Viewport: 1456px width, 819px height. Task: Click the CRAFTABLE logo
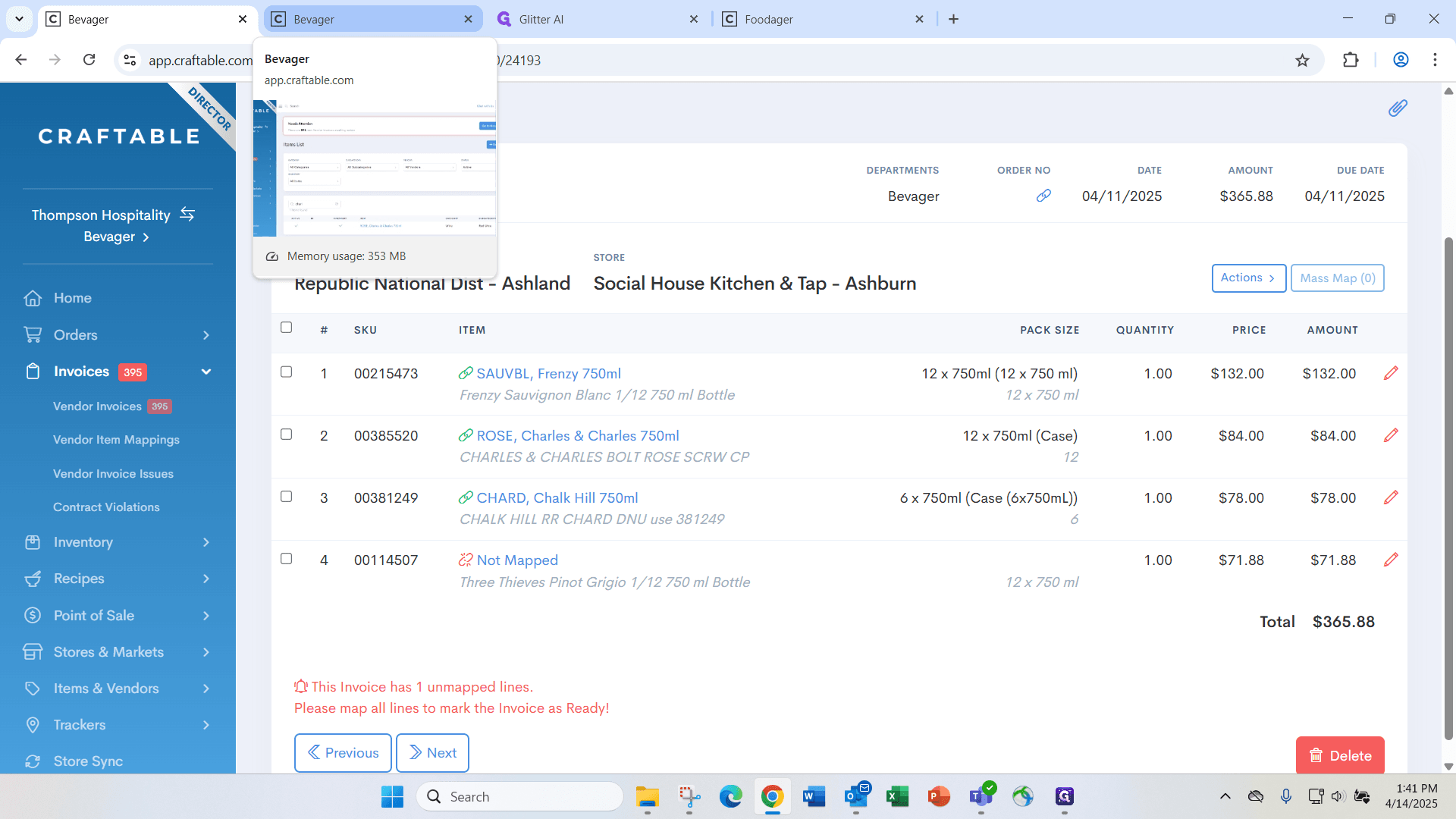pos(119,136)
